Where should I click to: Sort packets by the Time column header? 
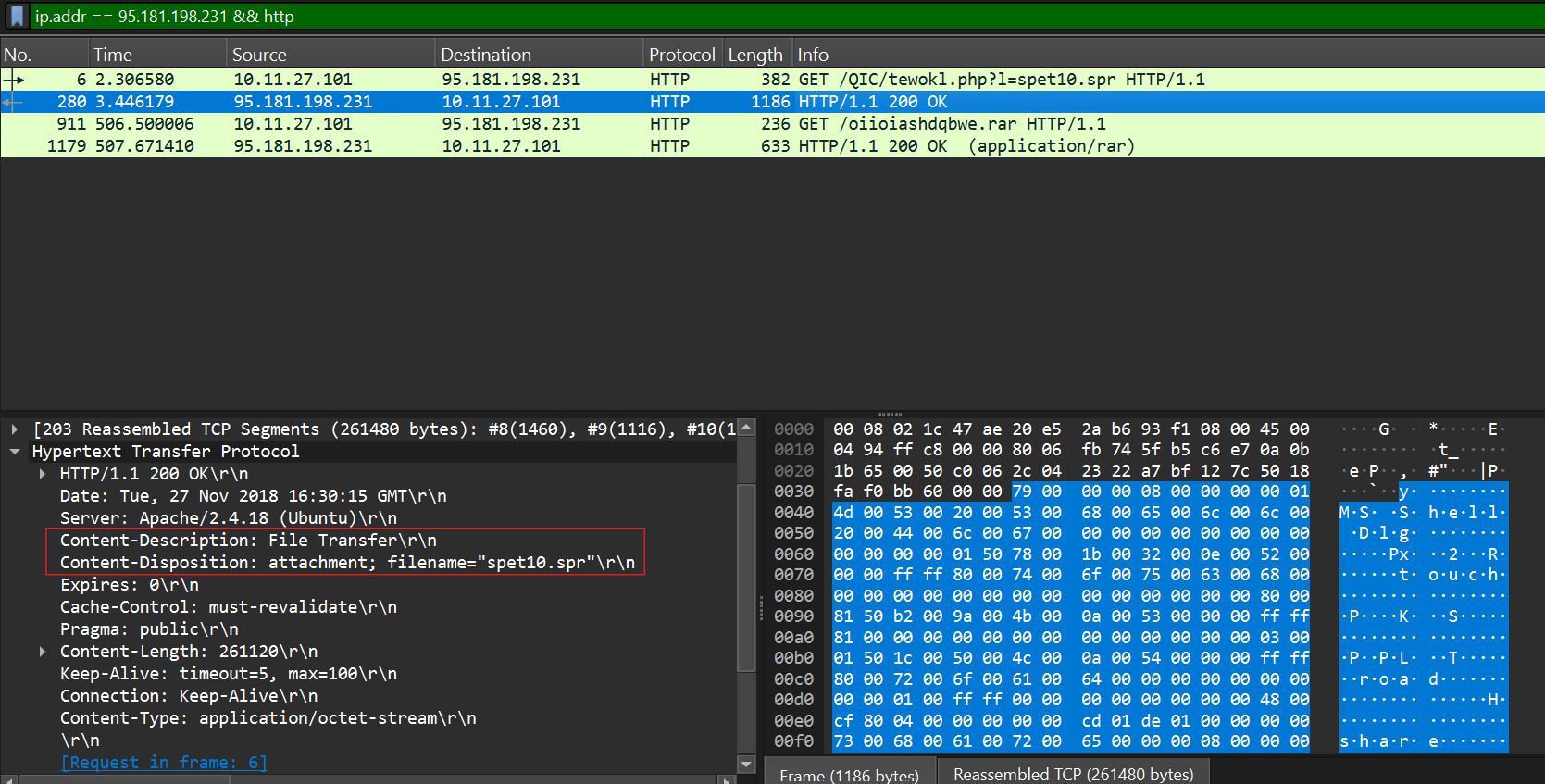(x=157, y=55)
